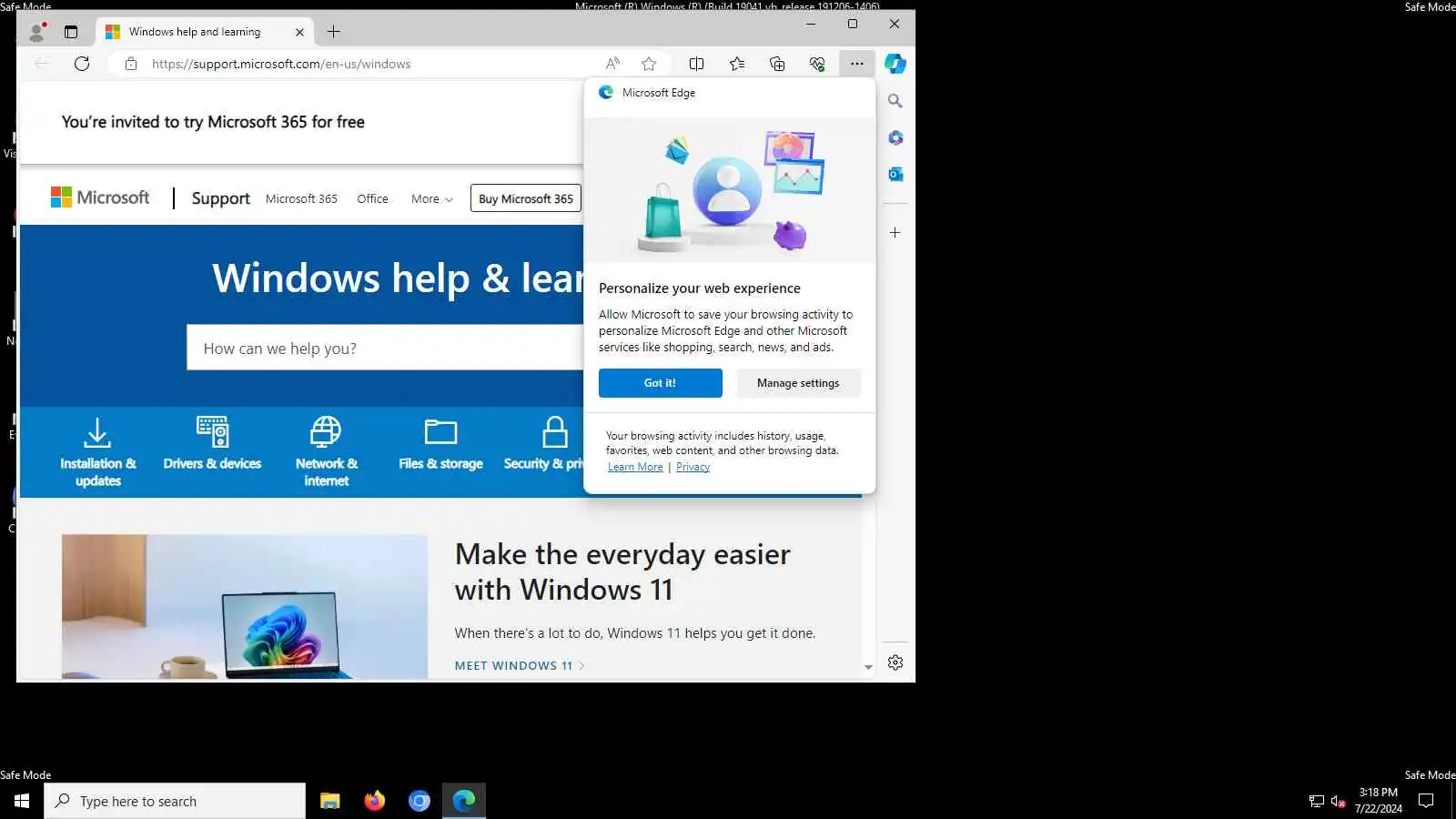
Task: Click the Read aloud icon
Action: (x=612, y=64)
